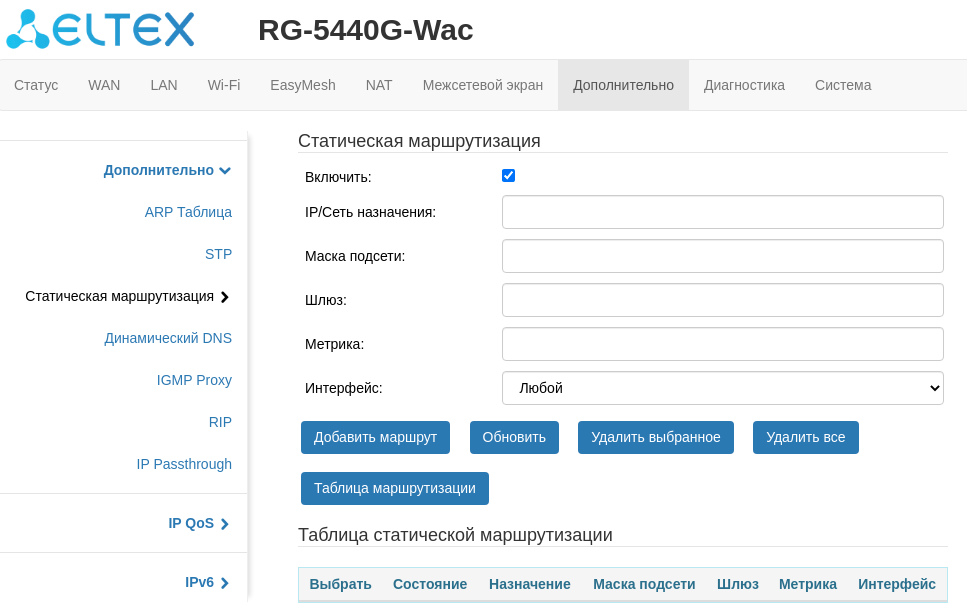The image size is (967, 613).
Task: Expand the IP QoS sidebar section
Action: 199,524
